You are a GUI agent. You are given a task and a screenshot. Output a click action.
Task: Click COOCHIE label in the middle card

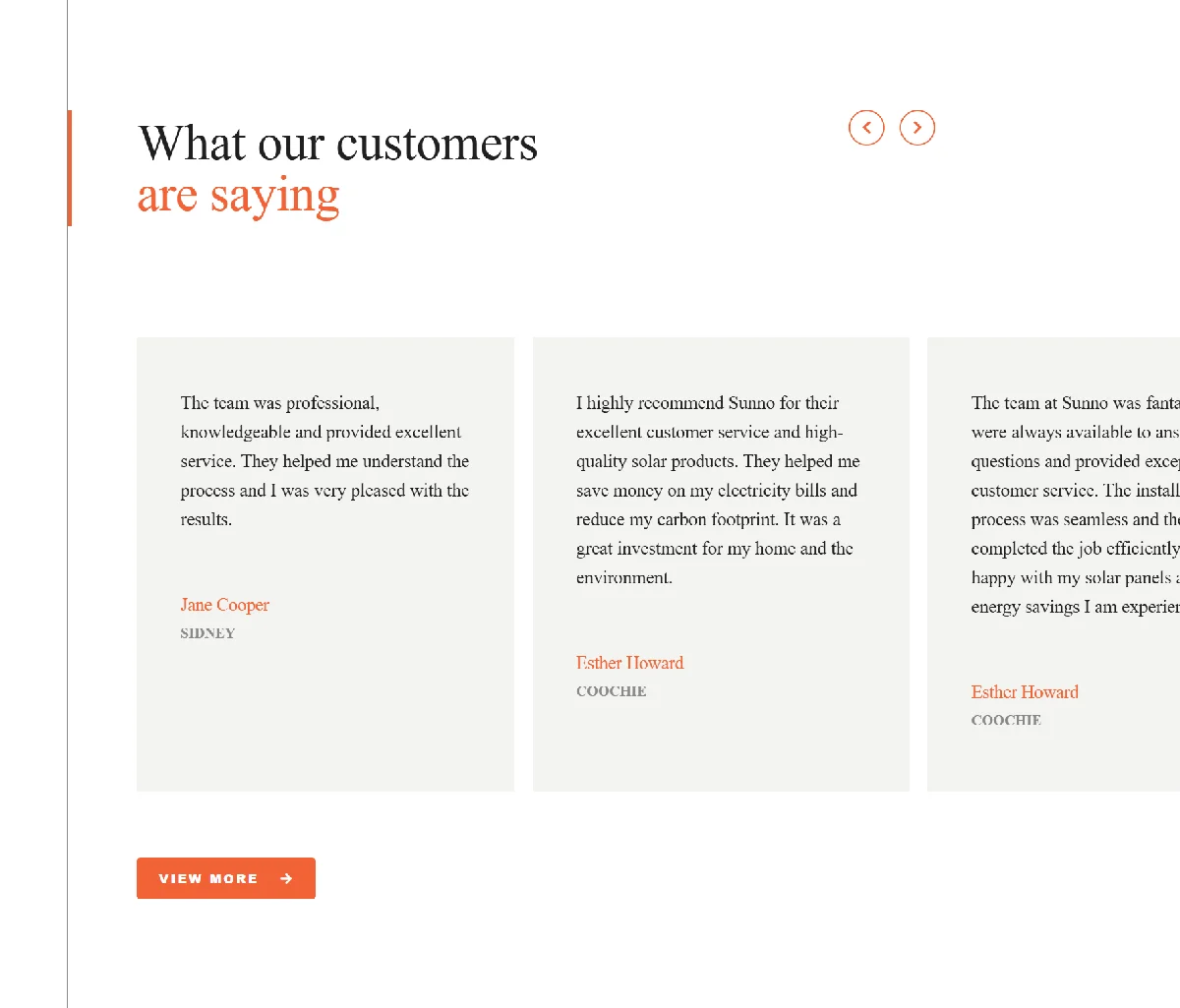612,691
